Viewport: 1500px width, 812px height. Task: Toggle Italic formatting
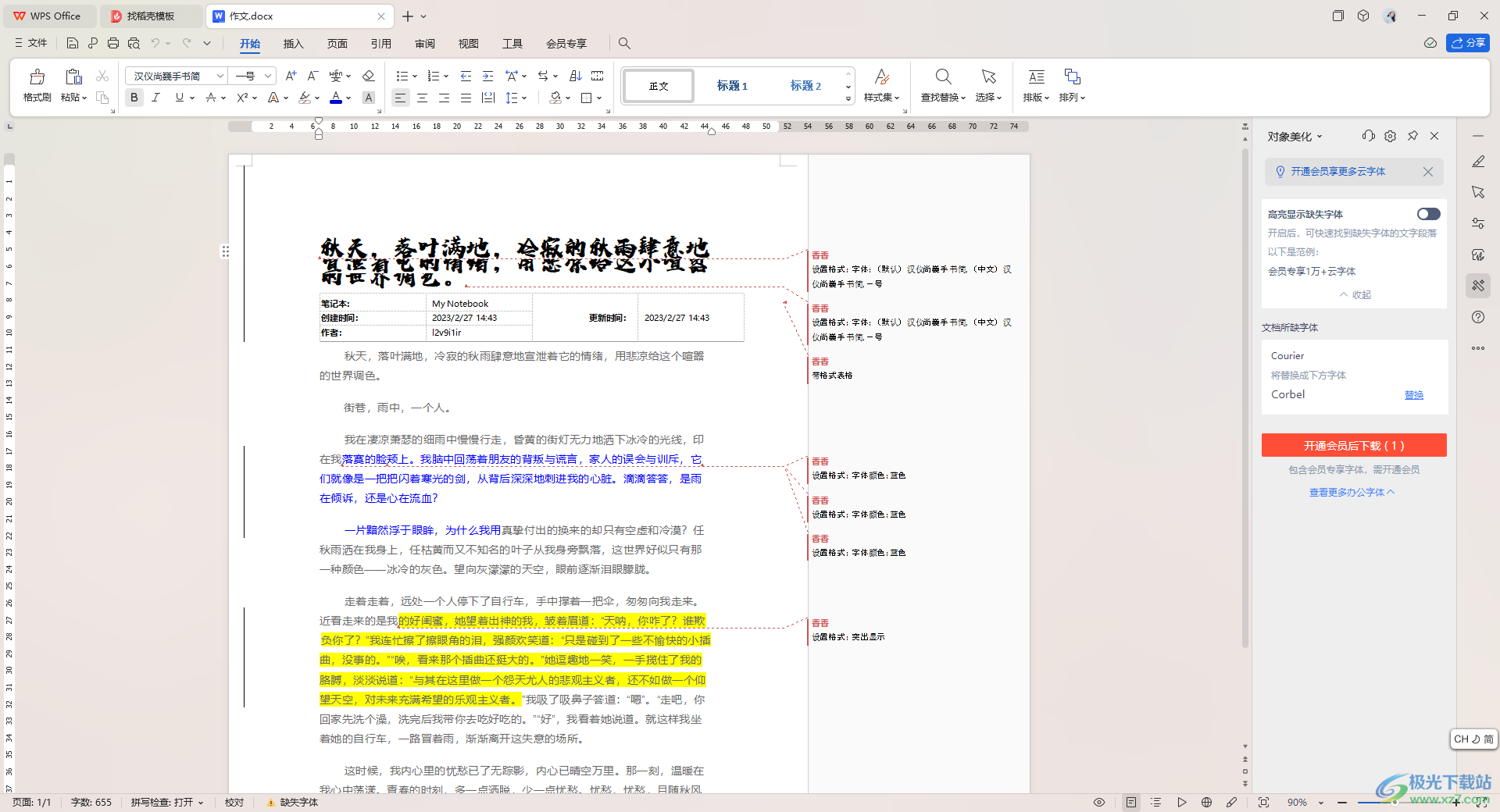(156, 98)
